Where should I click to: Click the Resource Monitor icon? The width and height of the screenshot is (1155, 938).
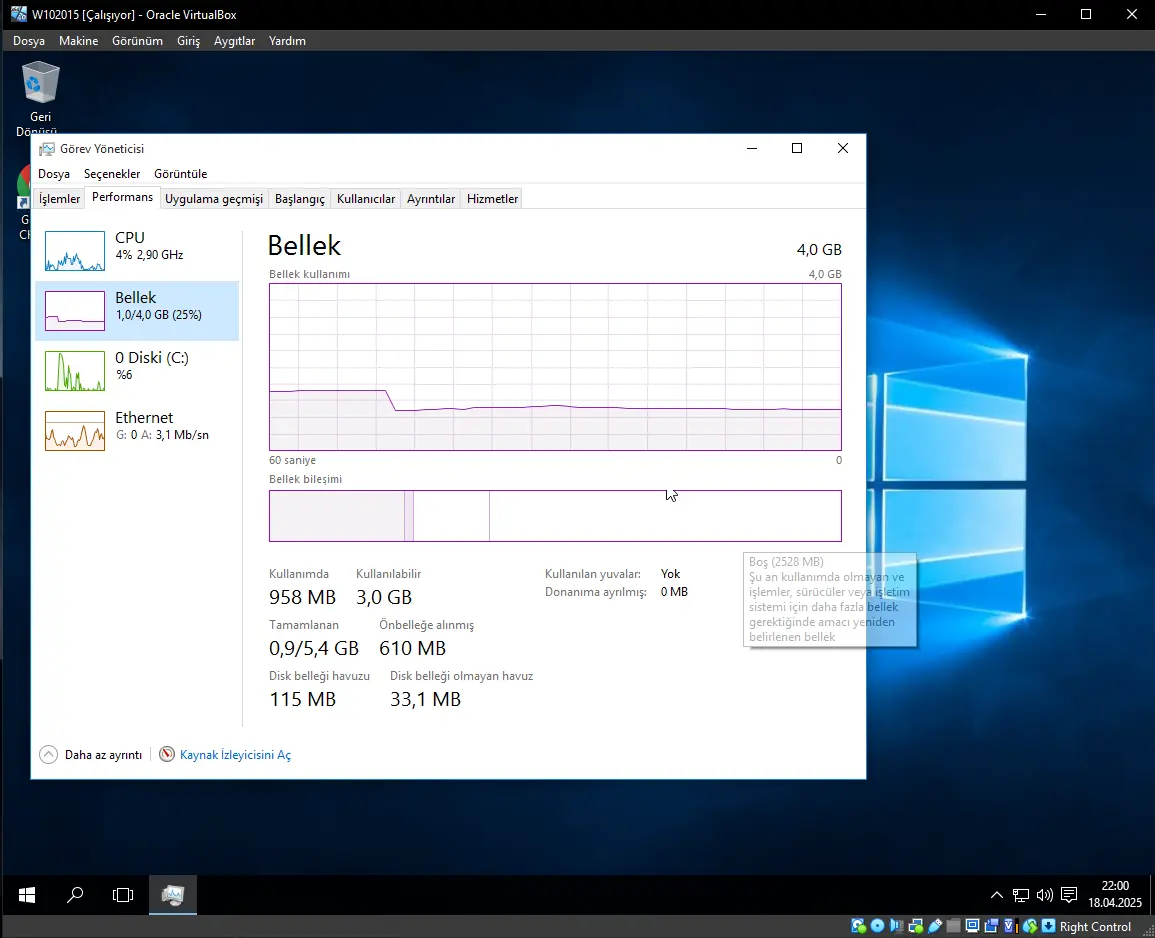click(x=167, y=755)
